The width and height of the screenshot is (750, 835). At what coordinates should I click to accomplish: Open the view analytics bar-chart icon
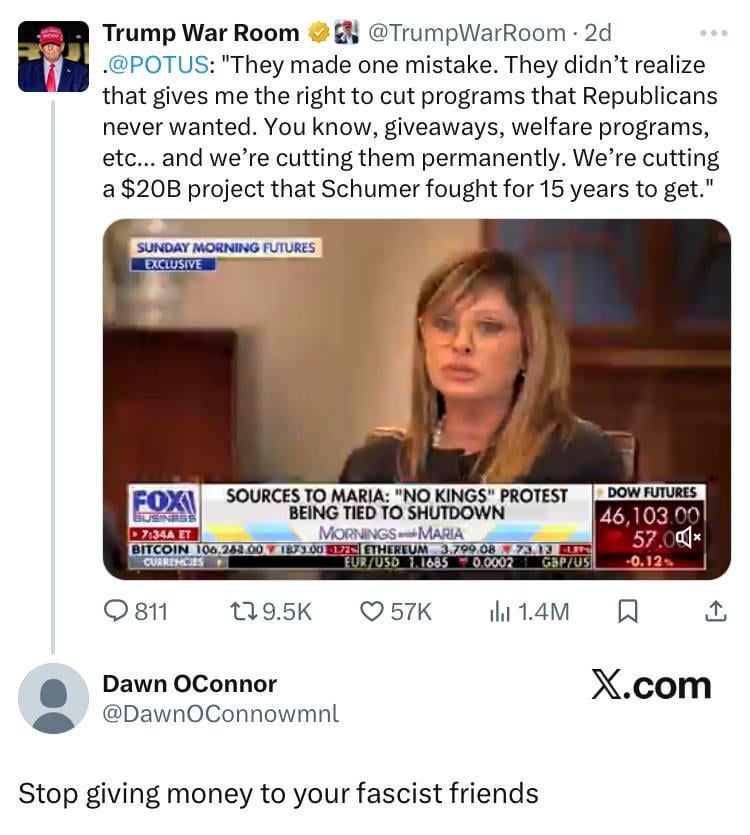pos(500,611)
